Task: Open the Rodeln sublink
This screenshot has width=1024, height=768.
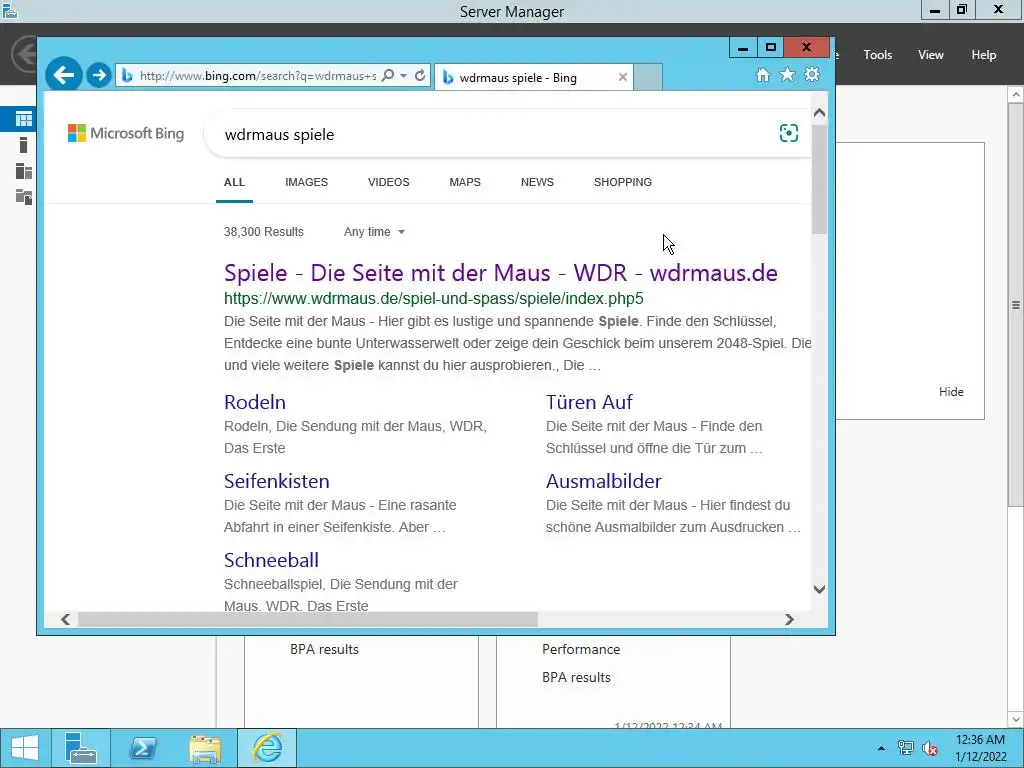Action: point(255,402)
